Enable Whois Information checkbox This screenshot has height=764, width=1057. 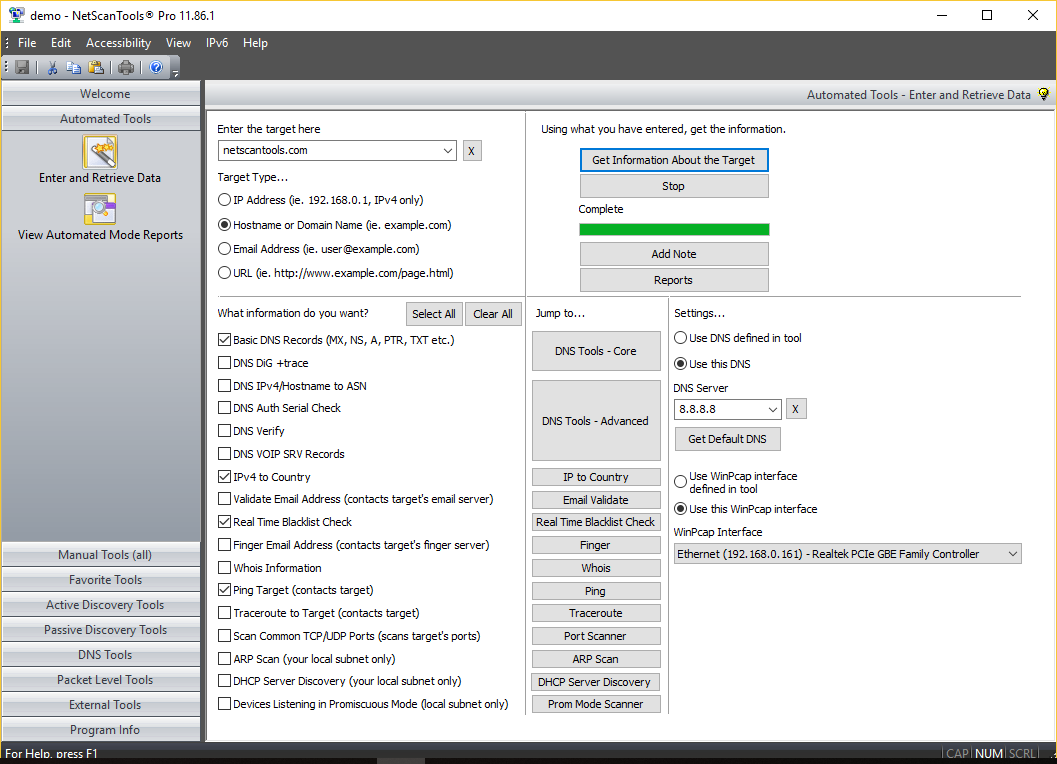(224, 568)
